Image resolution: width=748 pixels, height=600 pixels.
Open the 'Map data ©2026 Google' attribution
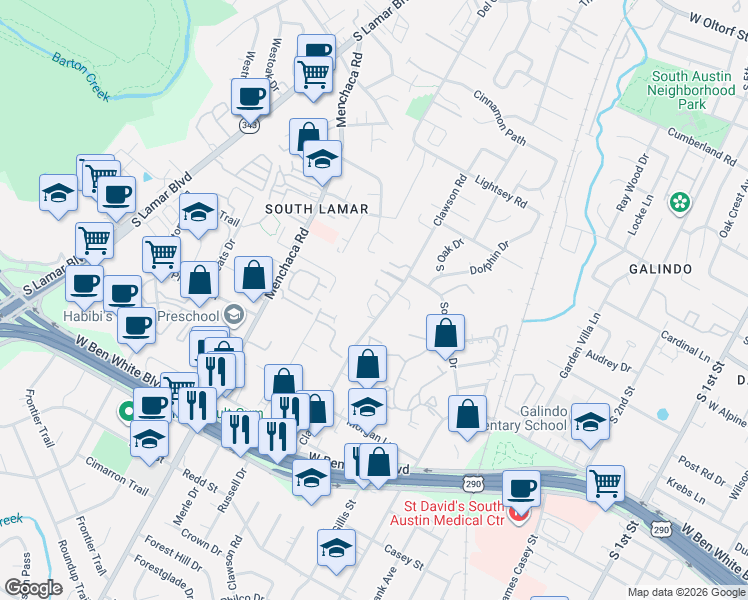[687, 592]
